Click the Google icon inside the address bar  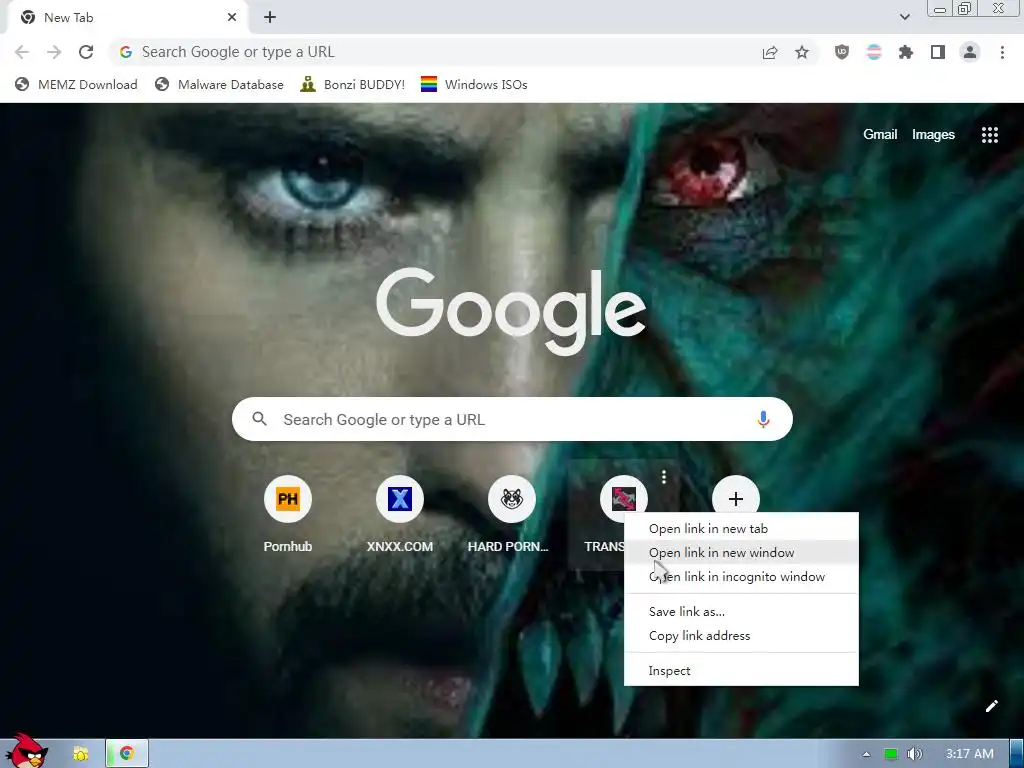(x=126, y=52)
